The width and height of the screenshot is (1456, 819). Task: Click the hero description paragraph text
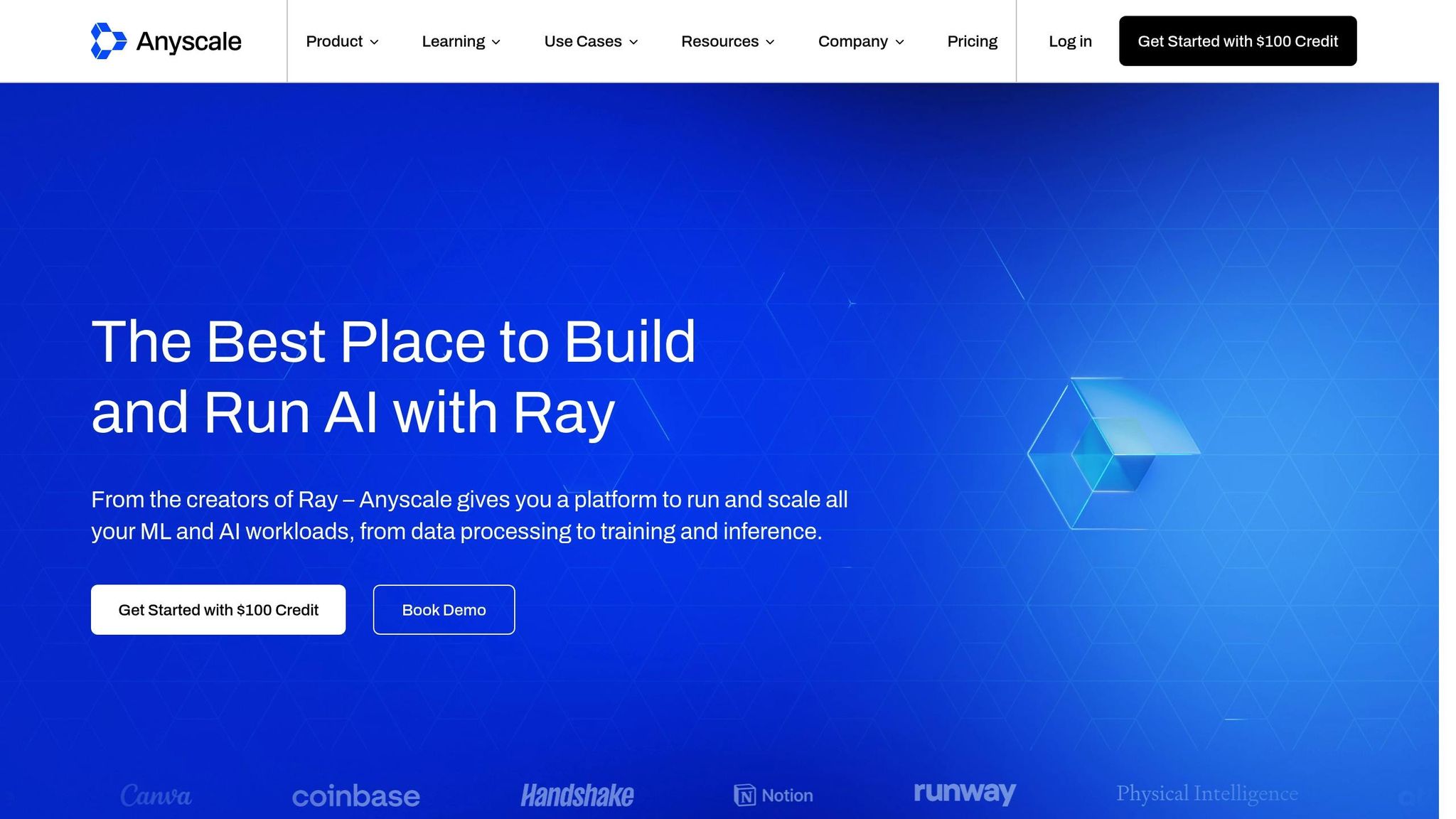click(x=469, y=514)
